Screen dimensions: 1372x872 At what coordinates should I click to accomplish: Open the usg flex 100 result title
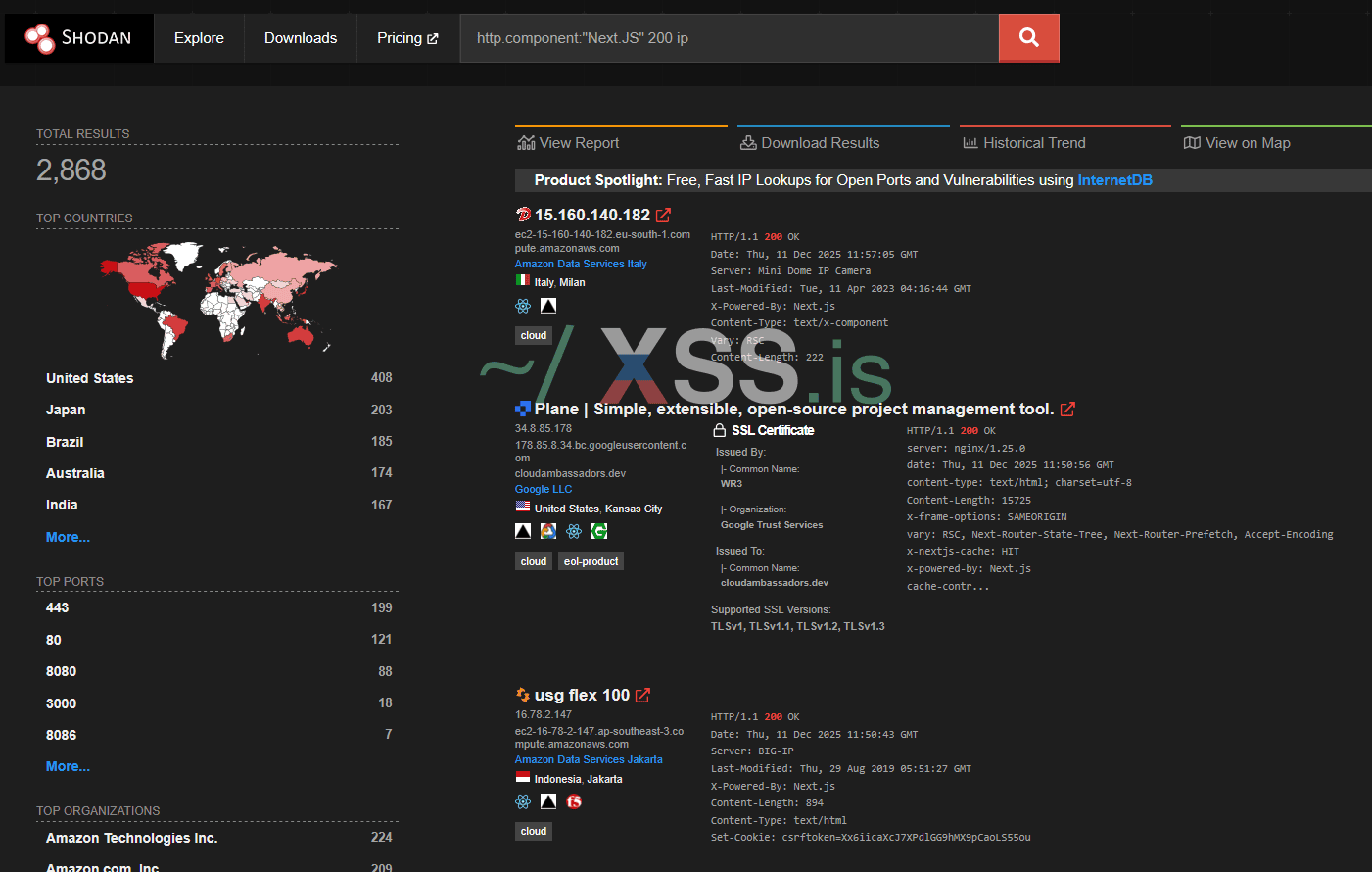(x=582, y=695)
